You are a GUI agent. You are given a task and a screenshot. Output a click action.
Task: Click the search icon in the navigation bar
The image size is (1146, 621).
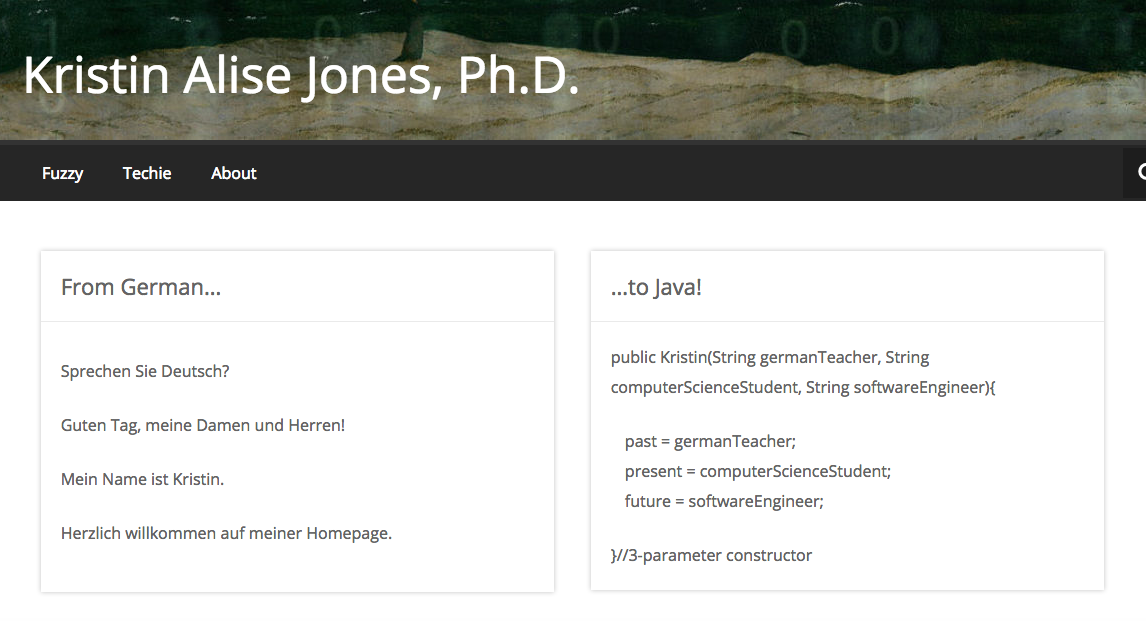click(1139, 174)
